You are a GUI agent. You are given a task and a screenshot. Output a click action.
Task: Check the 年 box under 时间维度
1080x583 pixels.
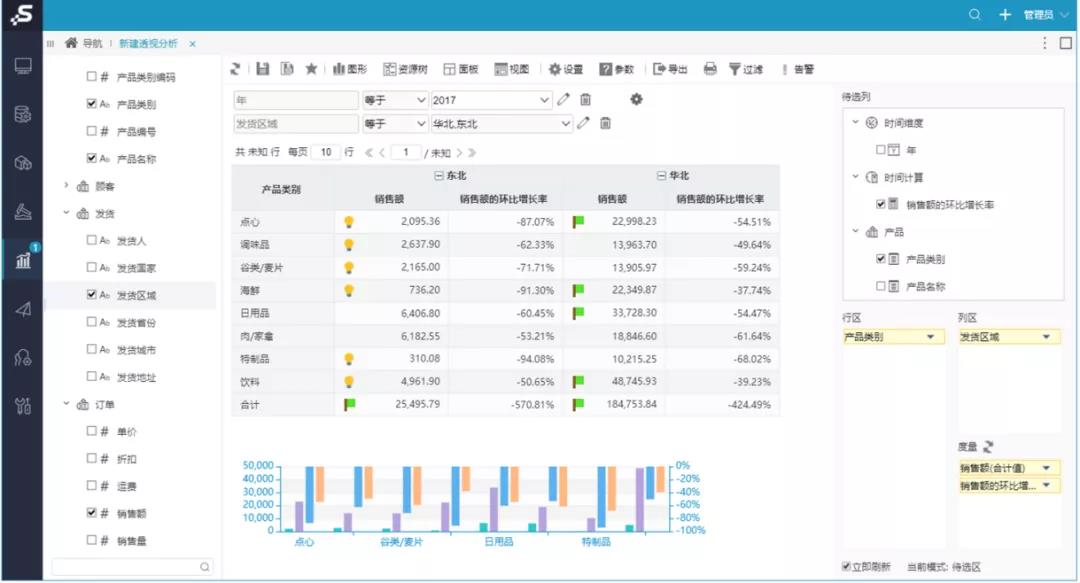[880, 150]
